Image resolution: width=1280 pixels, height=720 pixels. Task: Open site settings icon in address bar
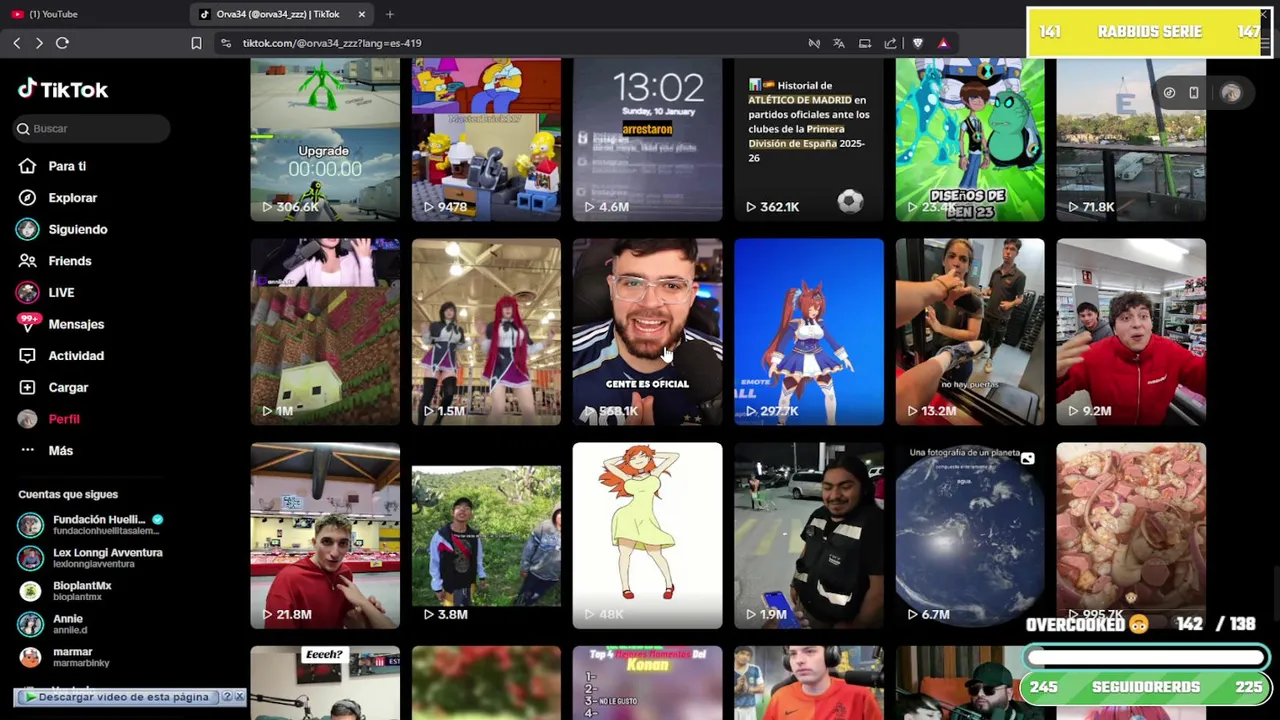pos(226,43)
